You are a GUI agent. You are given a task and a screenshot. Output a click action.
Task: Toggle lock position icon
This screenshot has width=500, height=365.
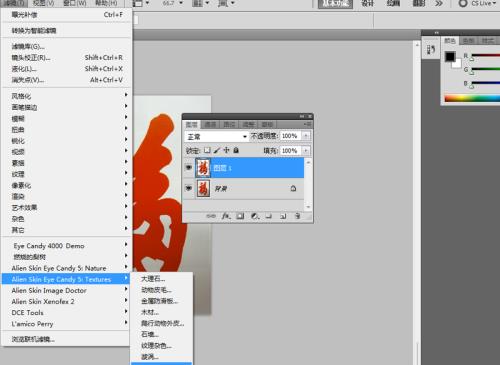coord(226,150)
